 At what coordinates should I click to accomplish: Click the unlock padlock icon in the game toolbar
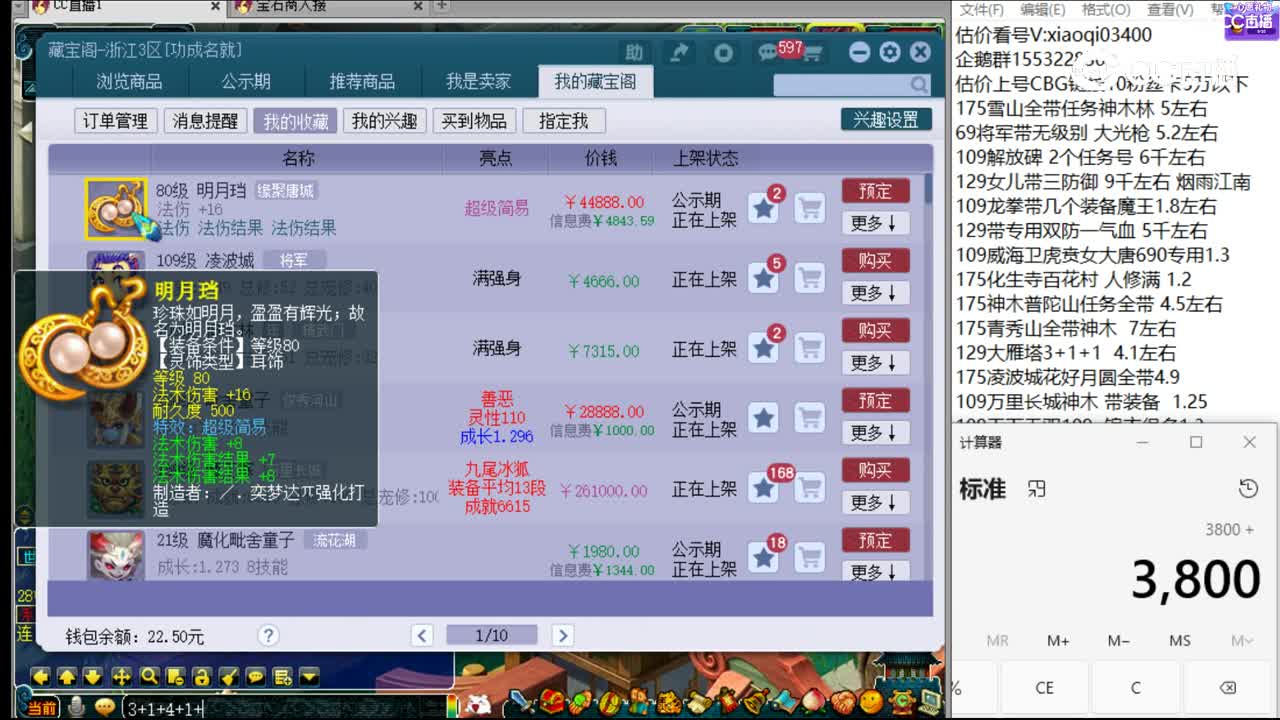click(201, 678)
